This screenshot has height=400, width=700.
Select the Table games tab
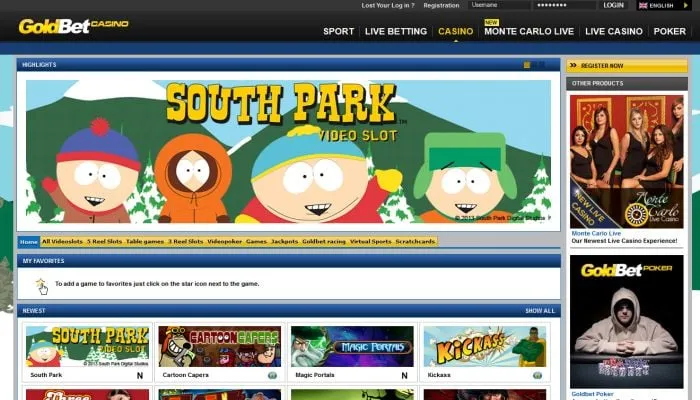pos(145,242)
